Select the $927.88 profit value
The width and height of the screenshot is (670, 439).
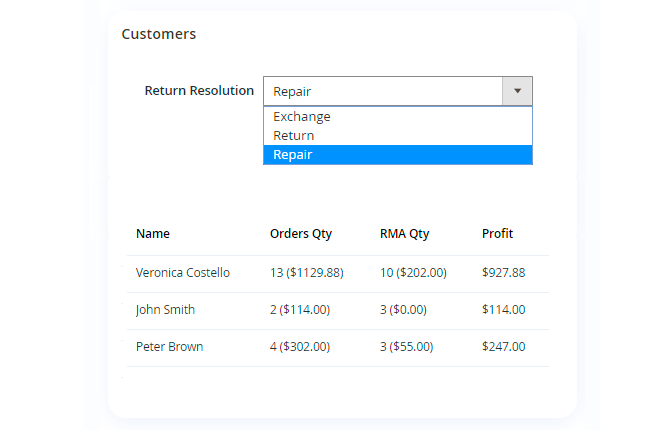(503, 273)
